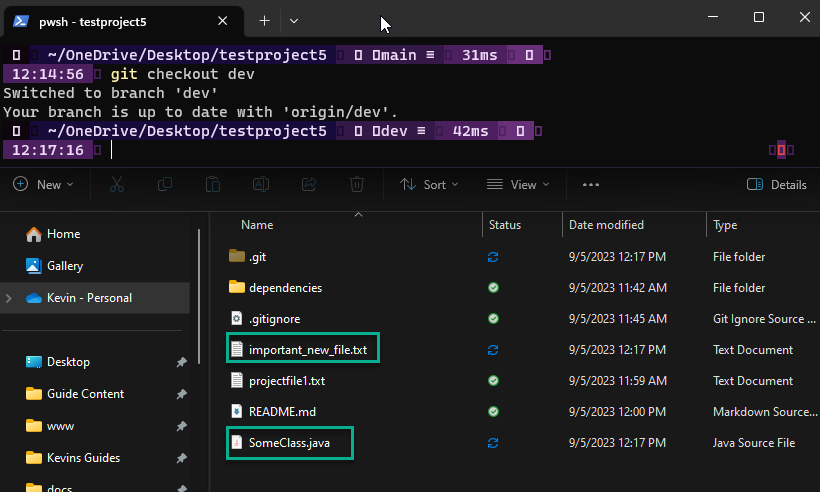Click the sync status icon for .git
Viewport: 820px width, 492px height.
(x=493, y=257)
